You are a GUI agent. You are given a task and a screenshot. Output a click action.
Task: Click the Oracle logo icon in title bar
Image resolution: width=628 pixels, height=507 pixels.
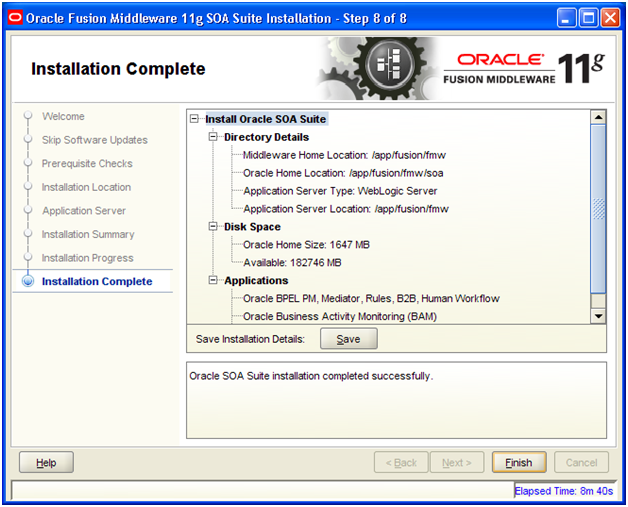pyautogui.click(x=15, y=18)
